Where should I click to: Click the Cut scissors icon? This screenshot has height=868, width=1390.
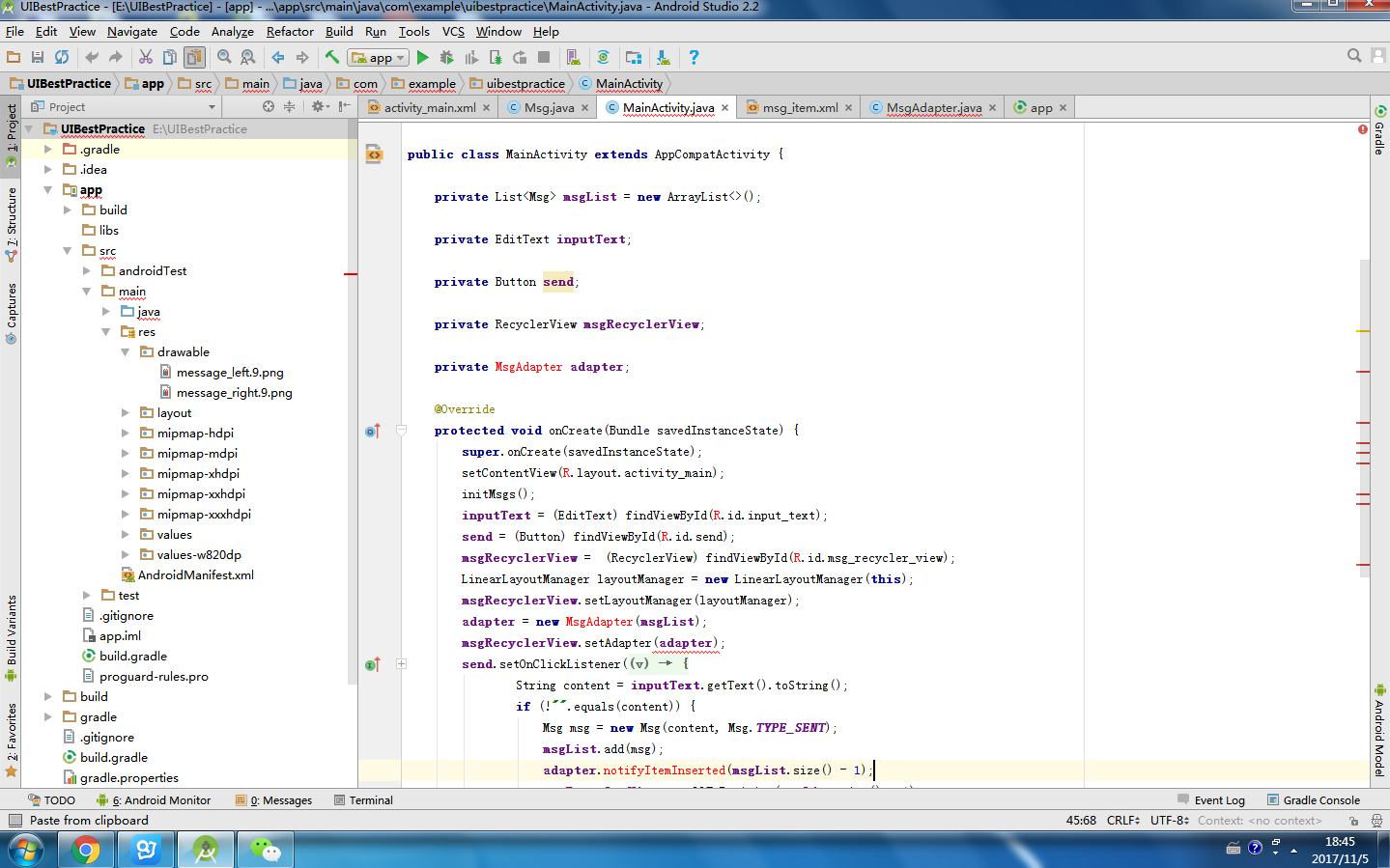click(146, 57)
